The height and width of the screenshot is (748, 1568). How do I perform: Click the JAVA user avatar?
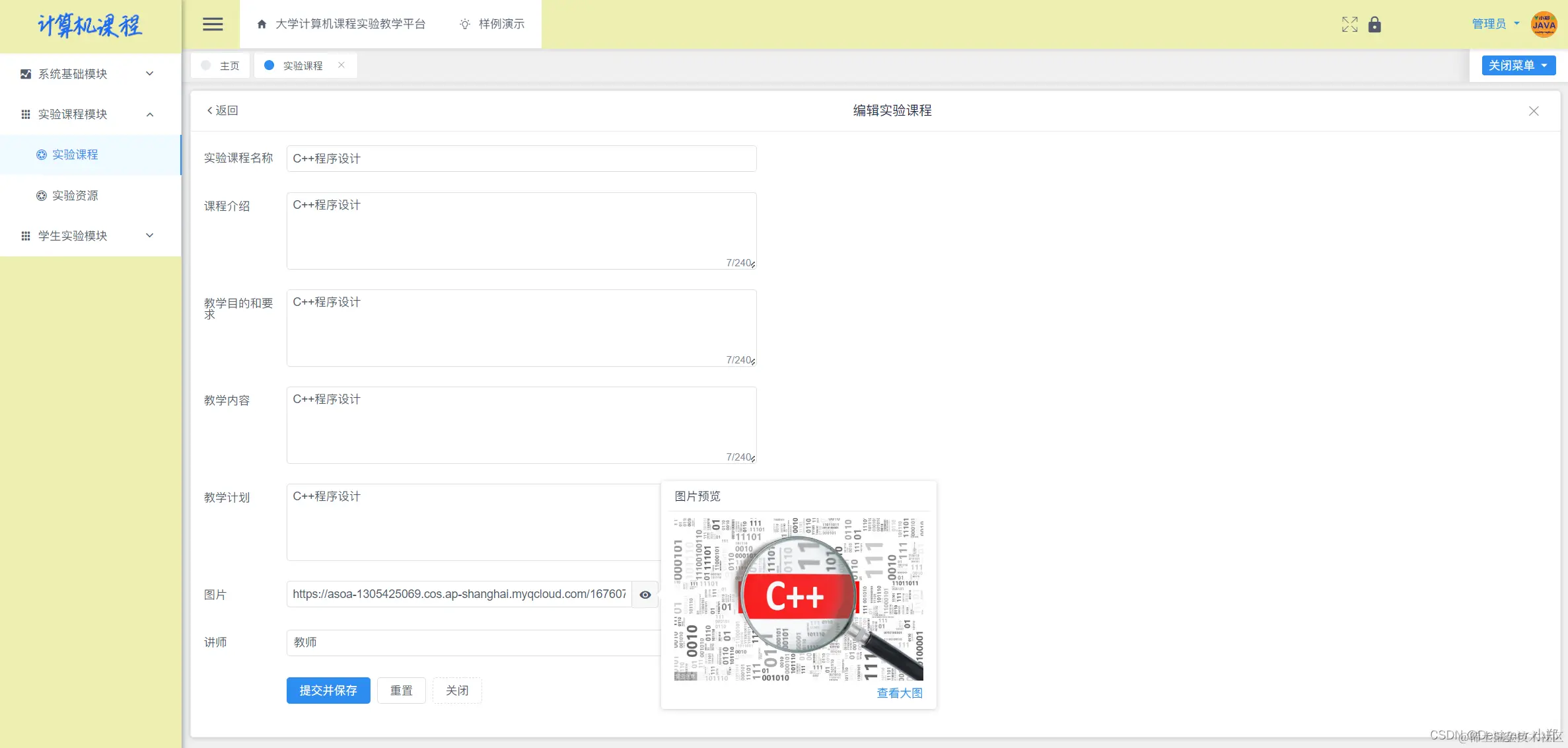coord(1544,24)
